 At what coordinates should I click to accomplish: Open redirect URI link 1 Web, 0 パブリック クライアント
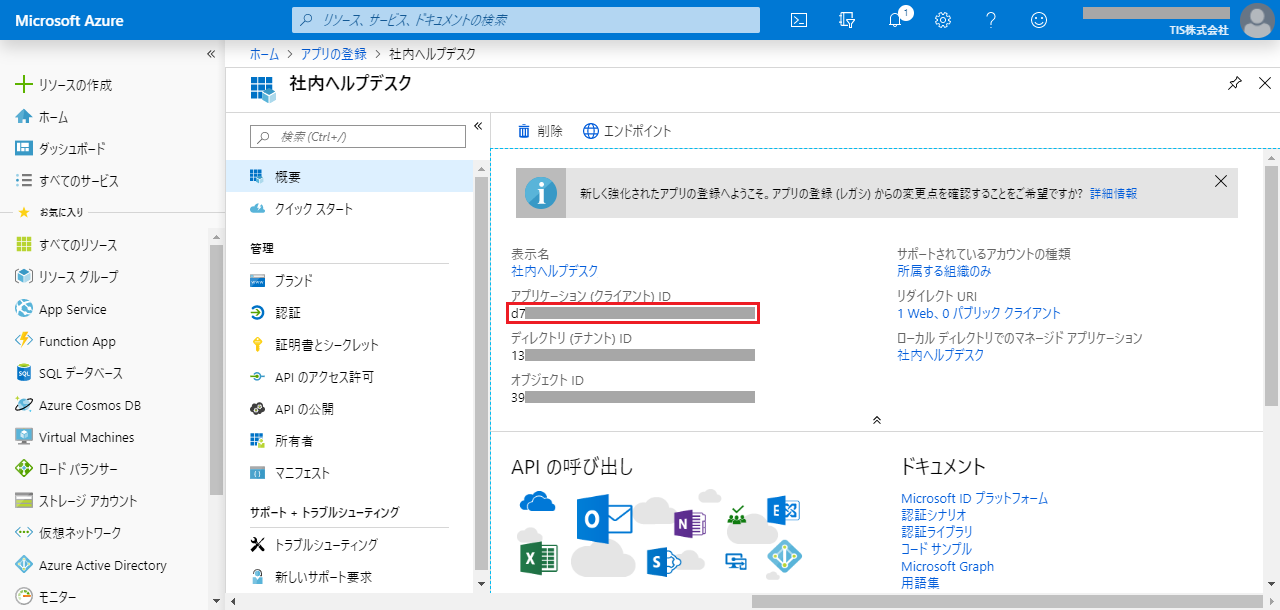click(979, 313)
